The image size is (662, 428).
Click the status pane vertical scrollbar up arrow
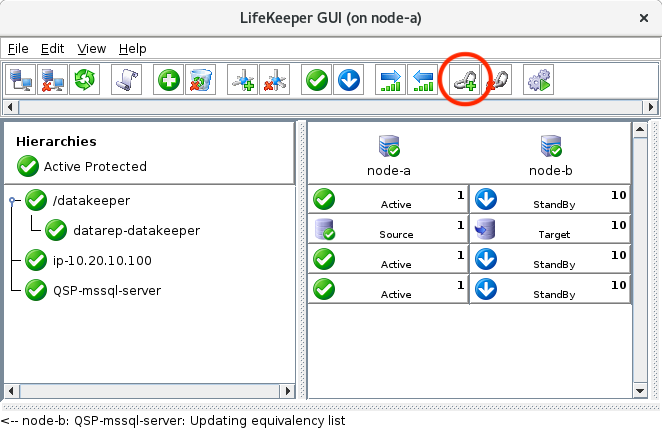tap(640, 129)
